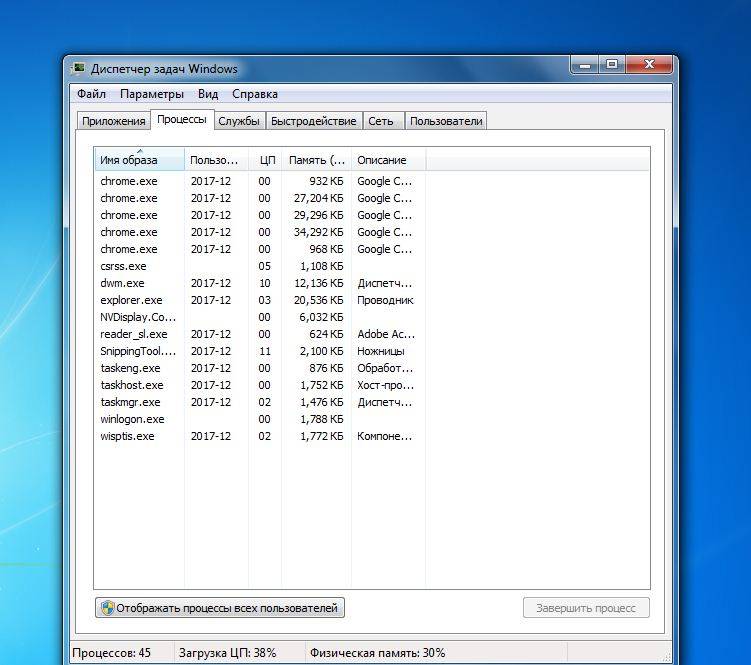Sort processes by the ЦП column header
Screen dimensions: 751x665
(x=267, y=160)
